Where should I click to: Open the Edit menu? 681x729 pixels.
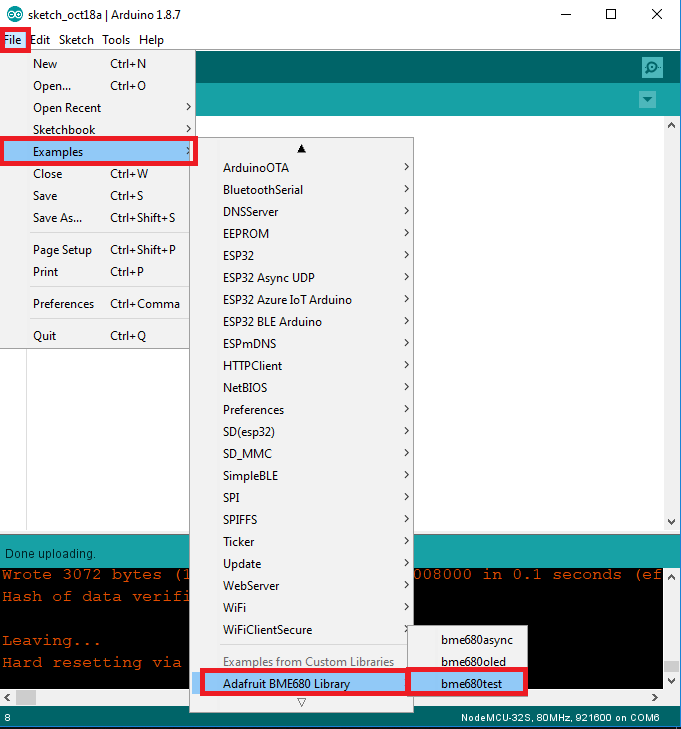coord(40,40)
